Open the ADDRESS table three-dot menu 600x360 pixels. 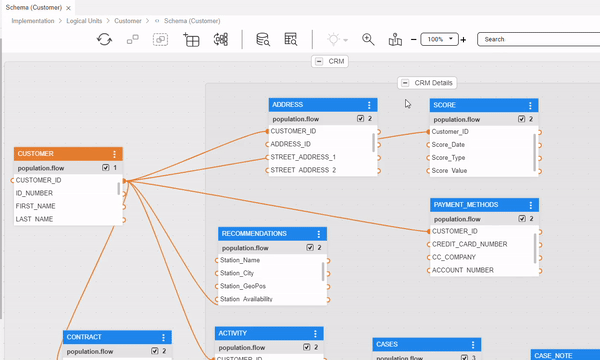369,105
